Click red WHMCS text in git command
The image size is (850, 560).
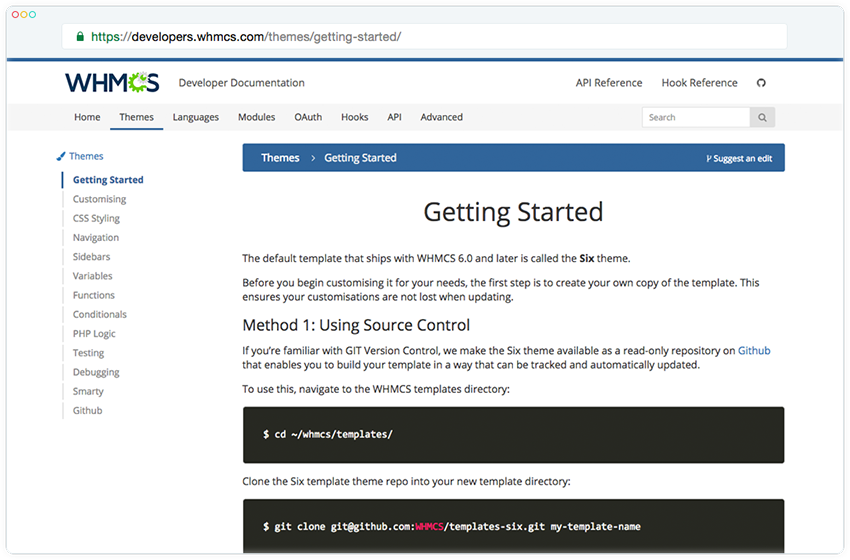click(429, 527)
